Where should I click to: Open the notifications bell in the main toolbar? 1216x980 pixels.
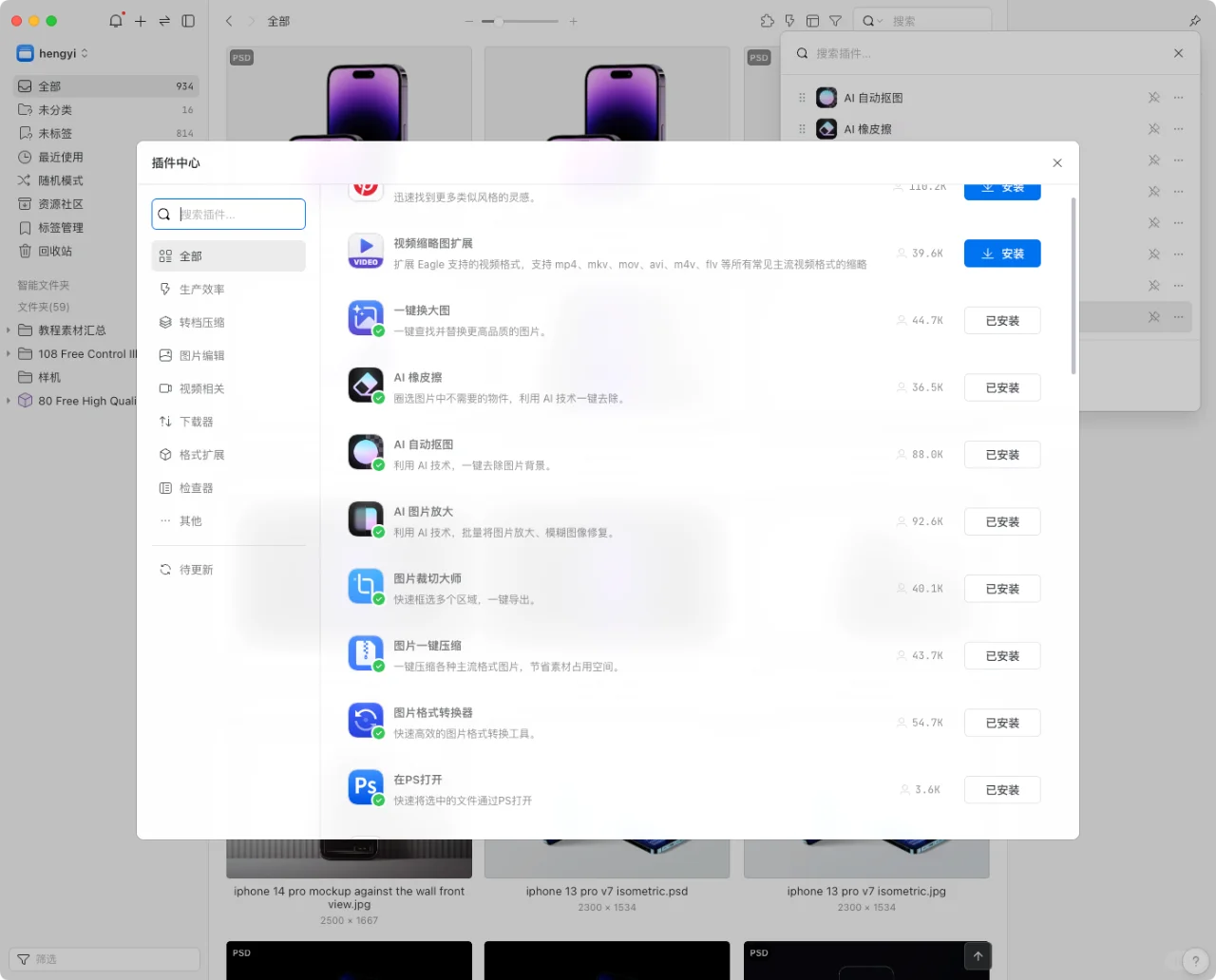pos(116,21)
